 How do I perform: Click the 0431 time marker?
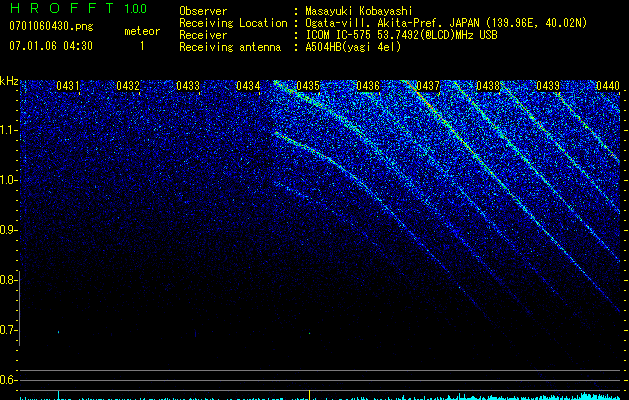pyautogui.click(x=68, y=86)
